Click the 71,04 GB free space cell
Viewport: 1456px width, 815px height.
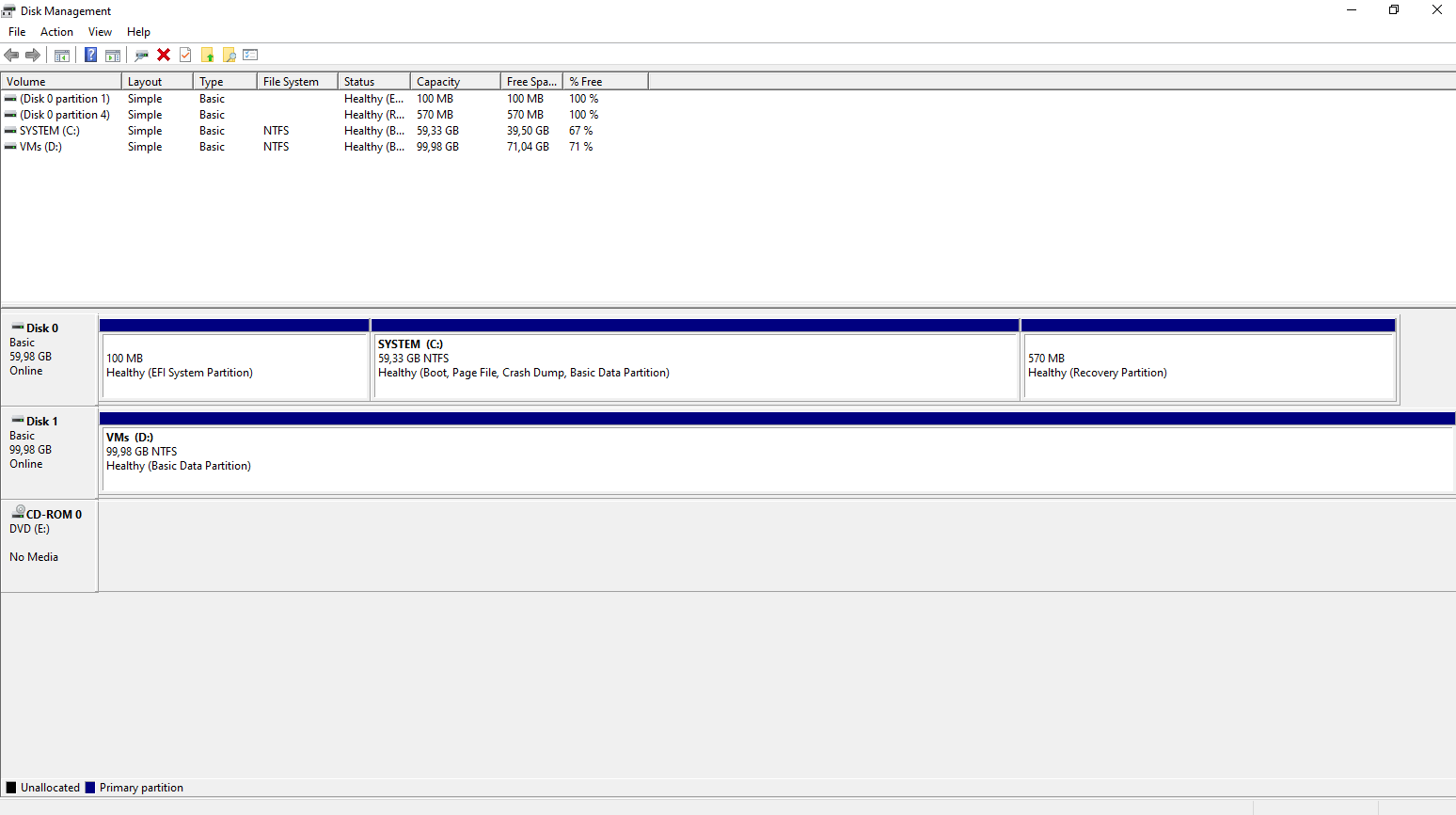[528, 147]
